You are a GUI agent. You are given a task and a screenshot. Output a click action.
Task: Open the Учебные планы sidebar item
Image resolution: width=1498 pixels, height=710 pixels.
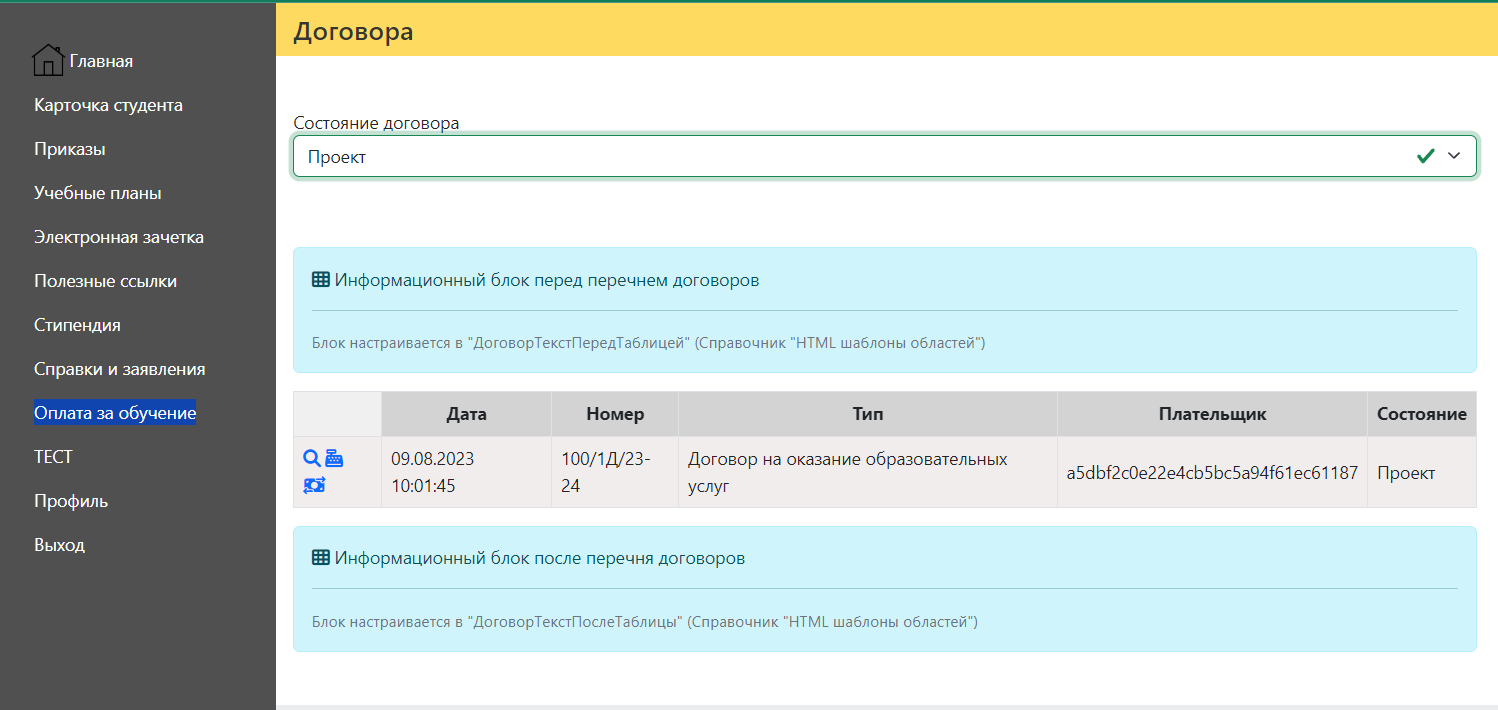[x=98, y=193]
